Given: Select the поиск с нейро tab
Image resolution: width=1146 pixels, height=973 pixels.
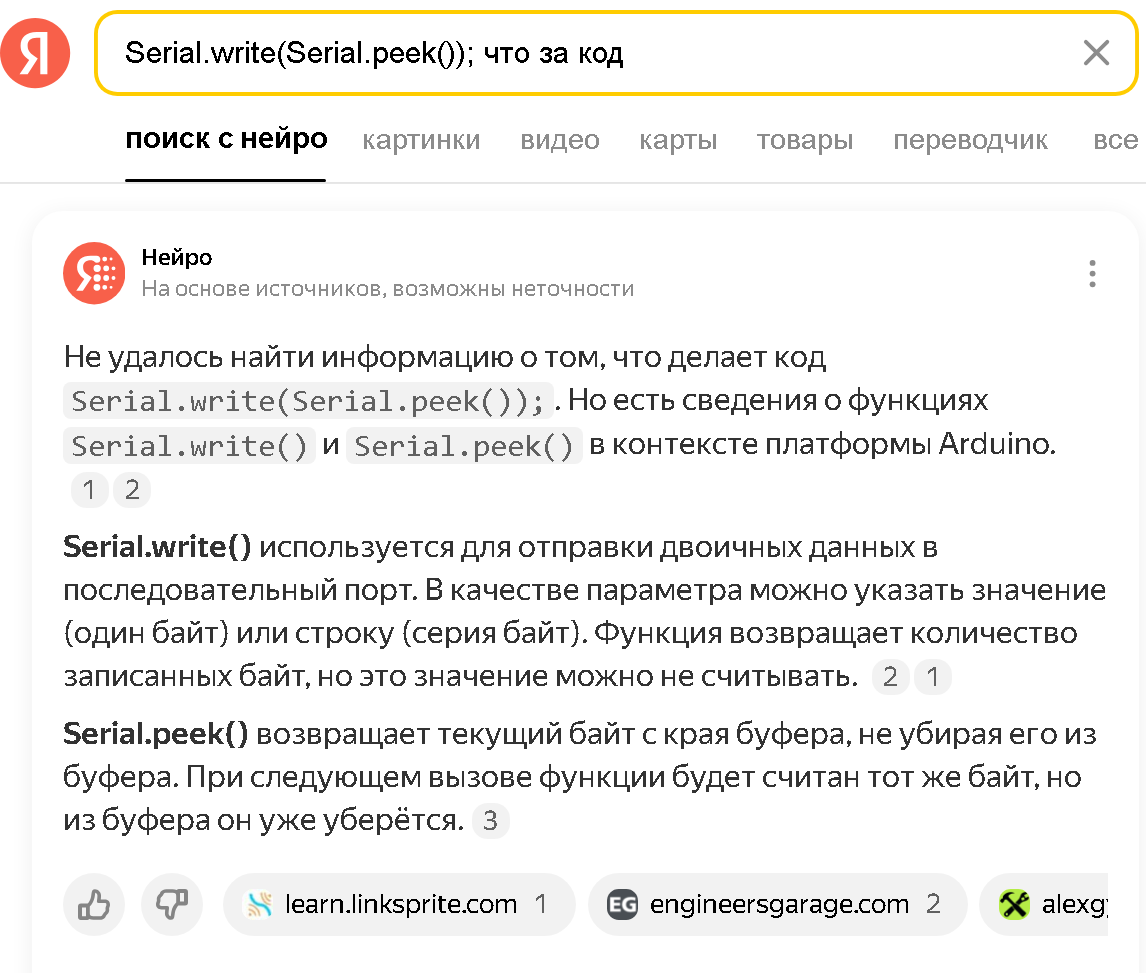Looking at the screenshot, I should tap(226, 140).
